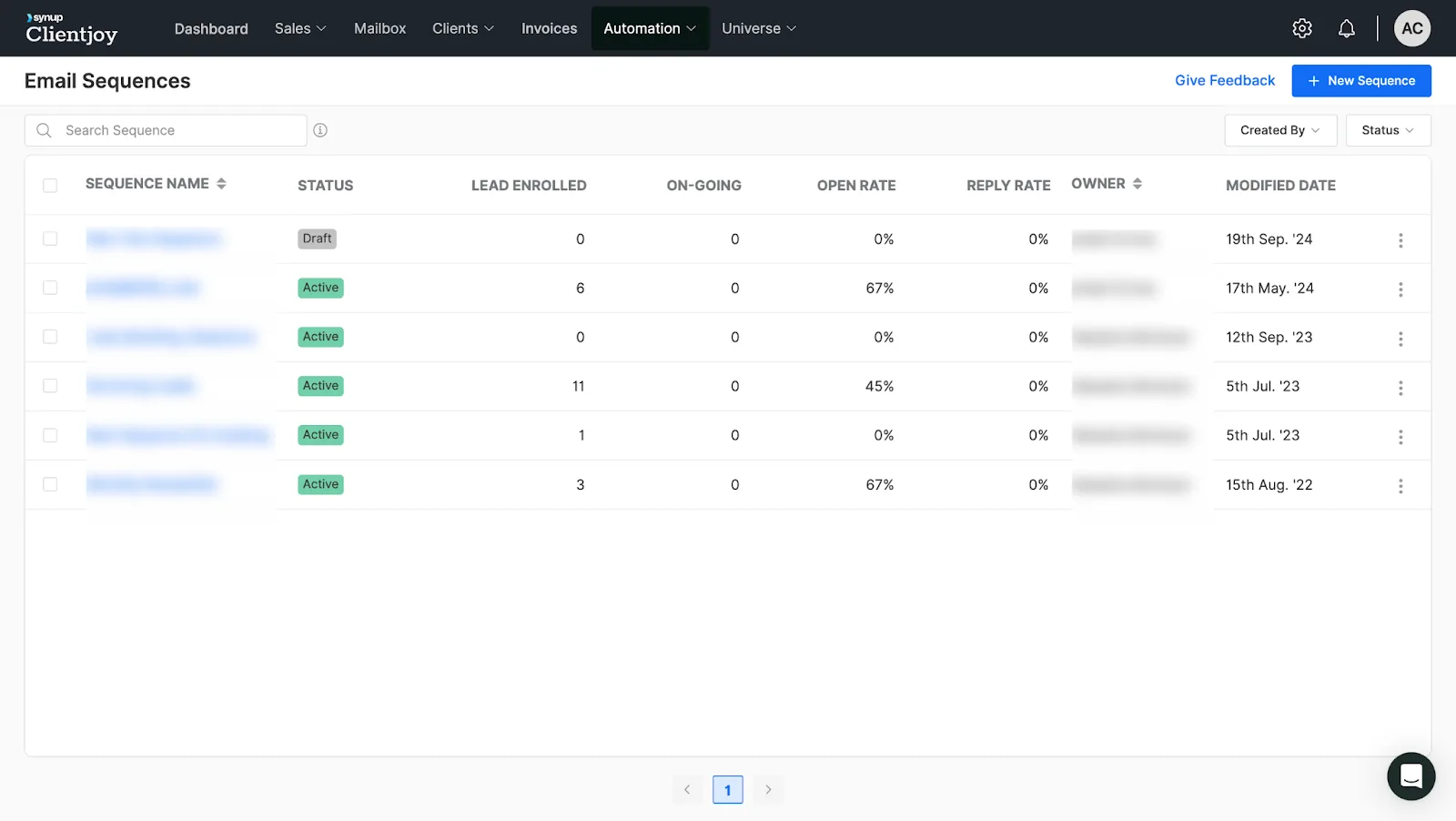The image size is (1456, 821).
Task: Click the Open Rate column header
Action: click(x=856, y=186)
